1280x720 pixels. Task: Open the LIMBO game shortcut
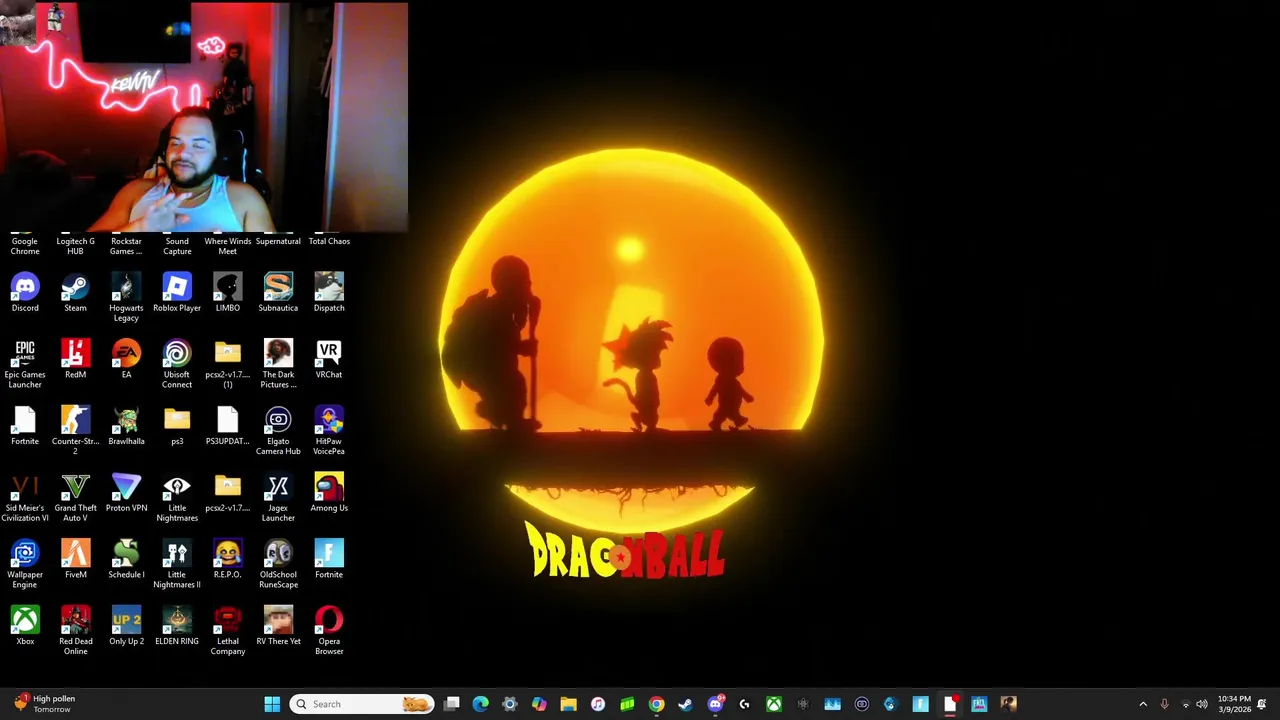(228, 293)
